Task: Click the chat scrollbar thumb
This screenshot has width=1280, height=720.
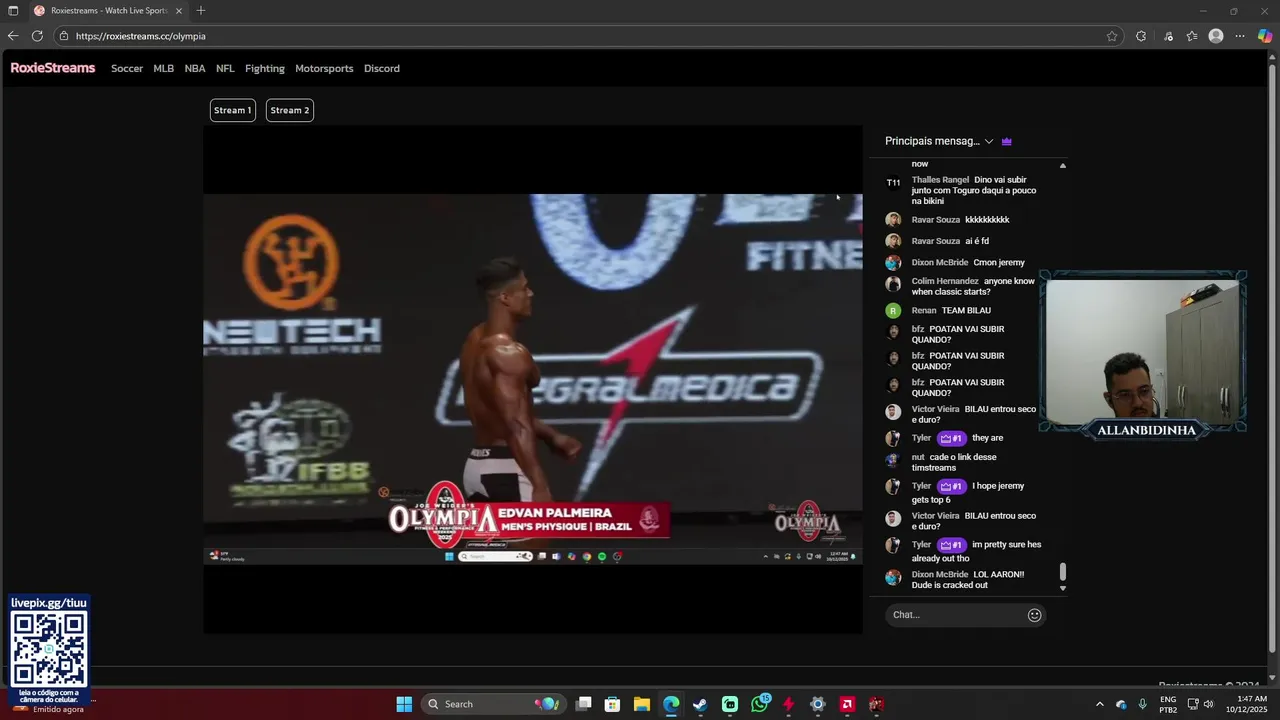Action: pyautogui.click(x=1063, y=572)
